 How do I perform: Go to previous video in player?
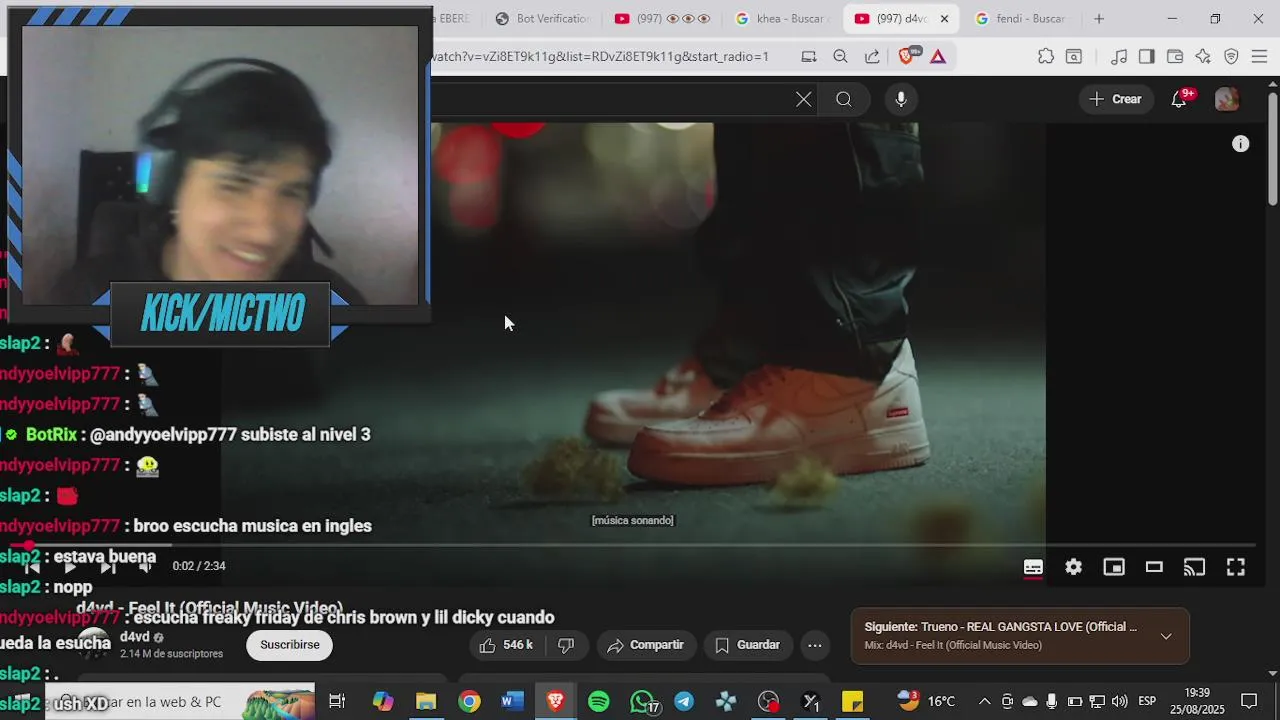pyautogui.click(x=32, y=567)
